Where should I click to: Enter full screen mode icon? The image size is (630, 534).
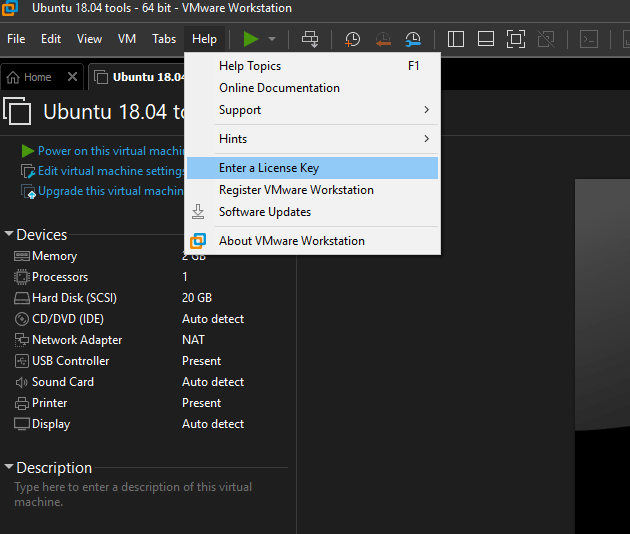[x=516, y=39]
